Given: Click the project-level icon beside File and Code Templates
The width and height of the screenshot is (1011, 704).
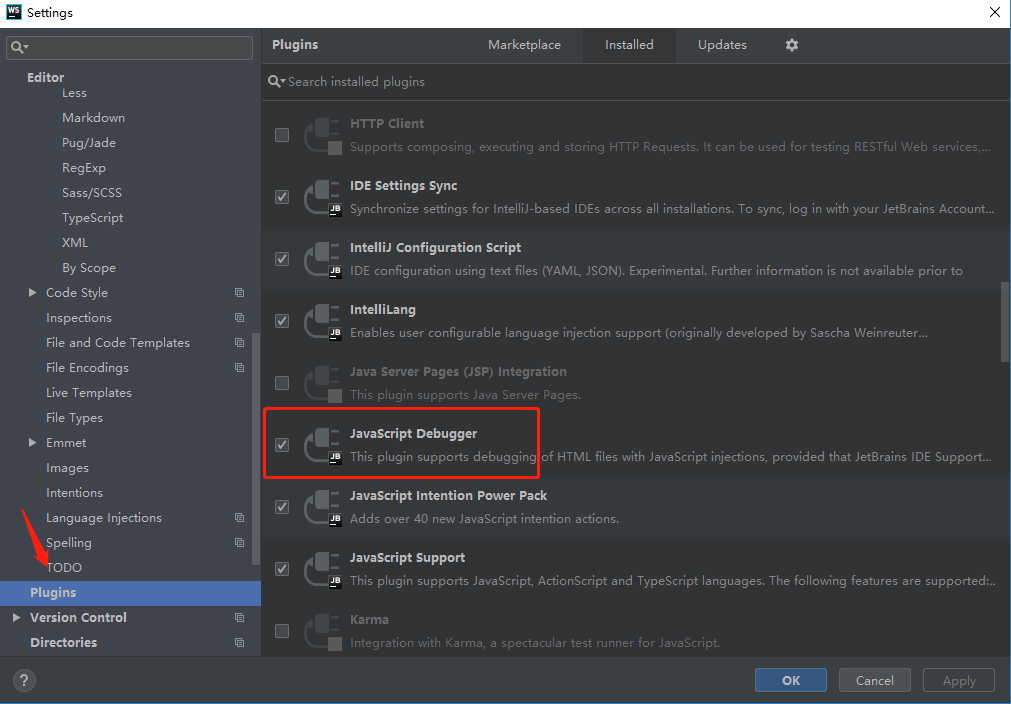Looking at the screenshot, I should [x=239, y=342].
